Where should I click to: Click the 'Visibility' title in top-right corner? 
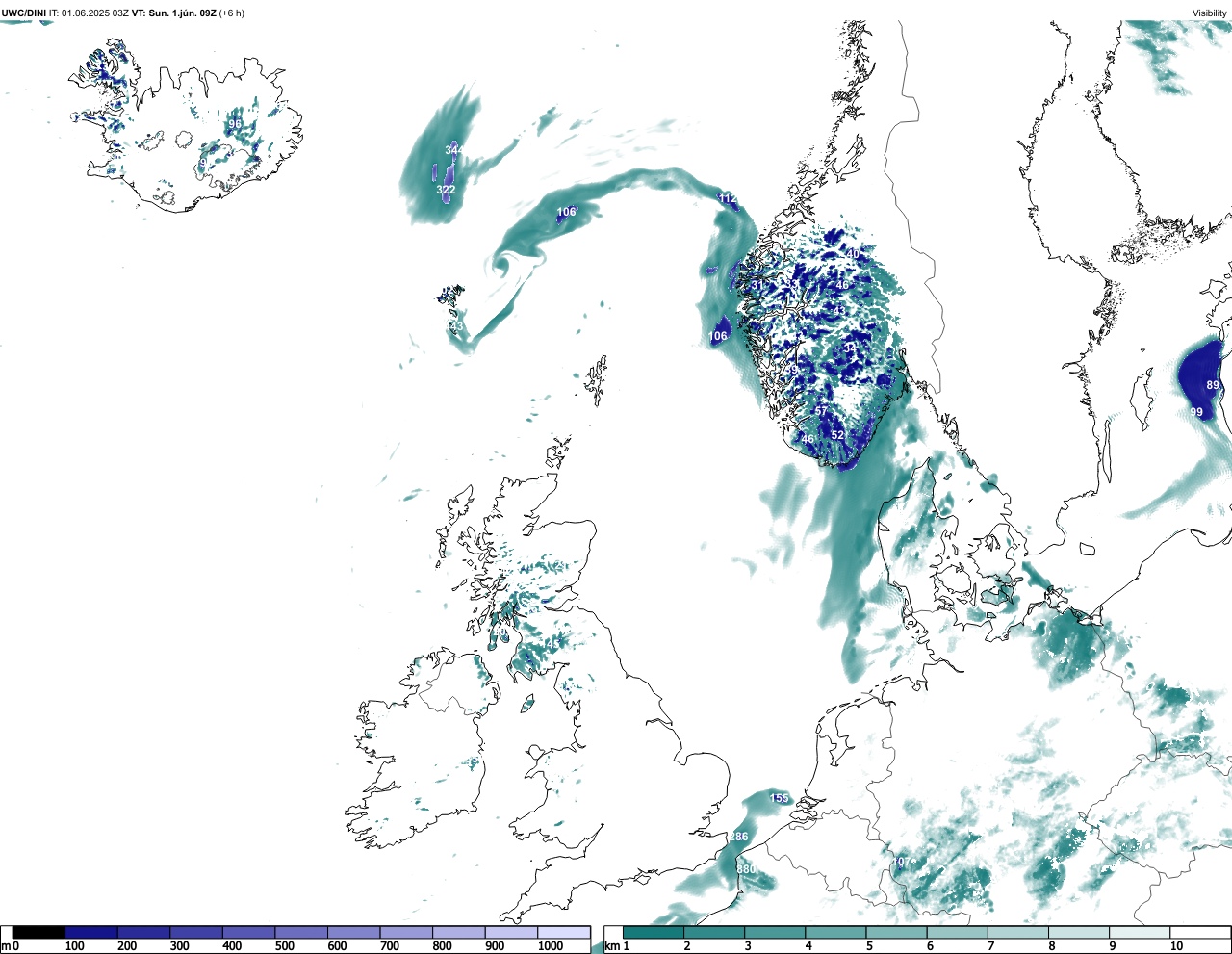point(1210,13)
